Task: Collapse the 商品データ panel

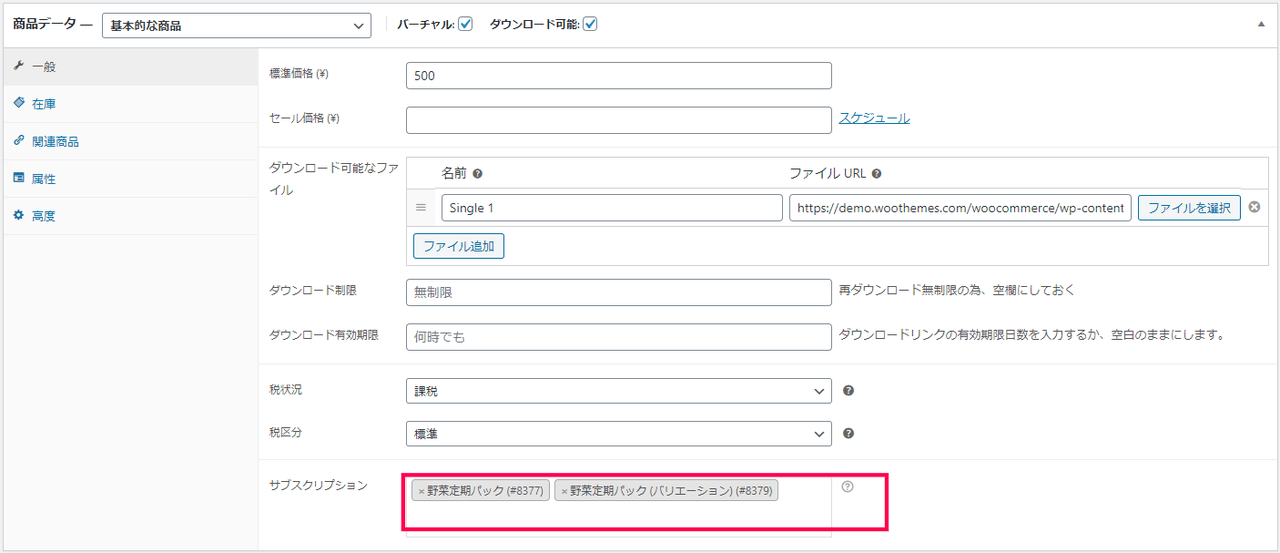Action: pos(1261,24)
